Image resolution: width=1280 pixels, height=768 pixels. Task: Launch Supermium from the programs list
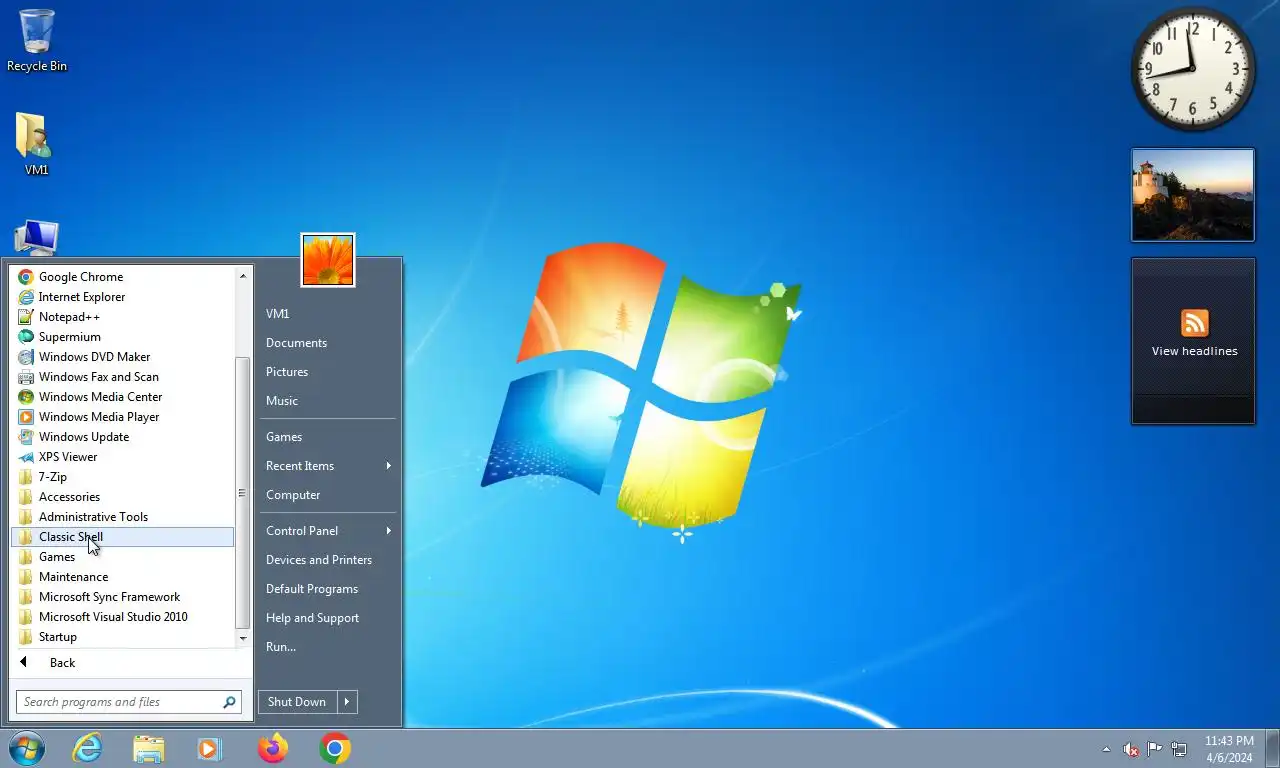[122, 337]
